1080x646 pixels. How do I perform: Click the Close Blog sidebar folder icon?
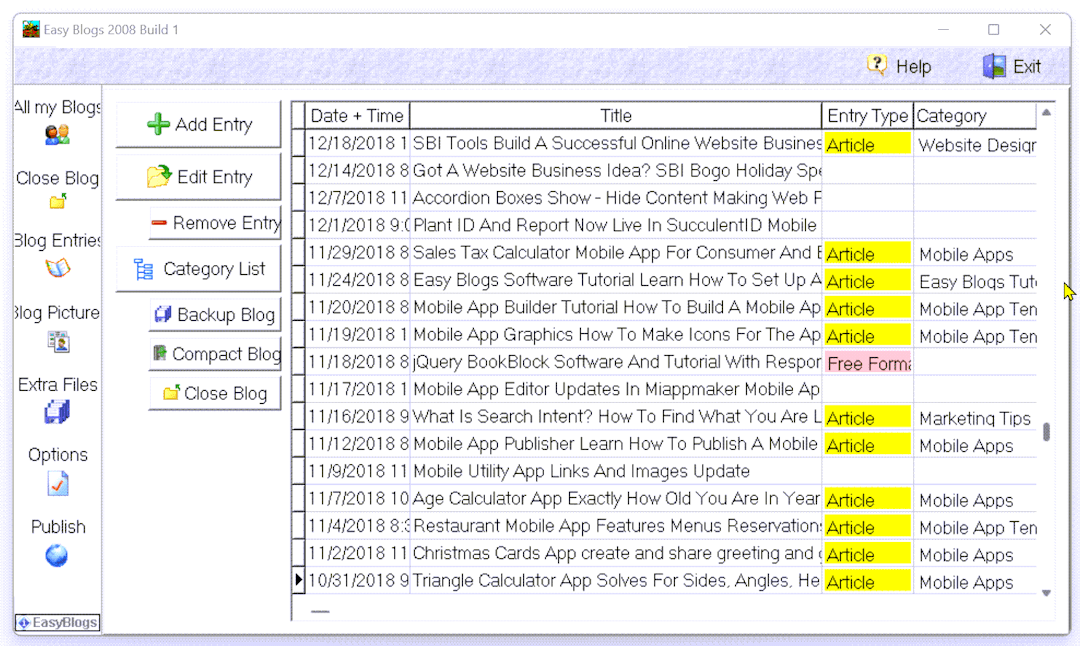[x=58, y=201]
